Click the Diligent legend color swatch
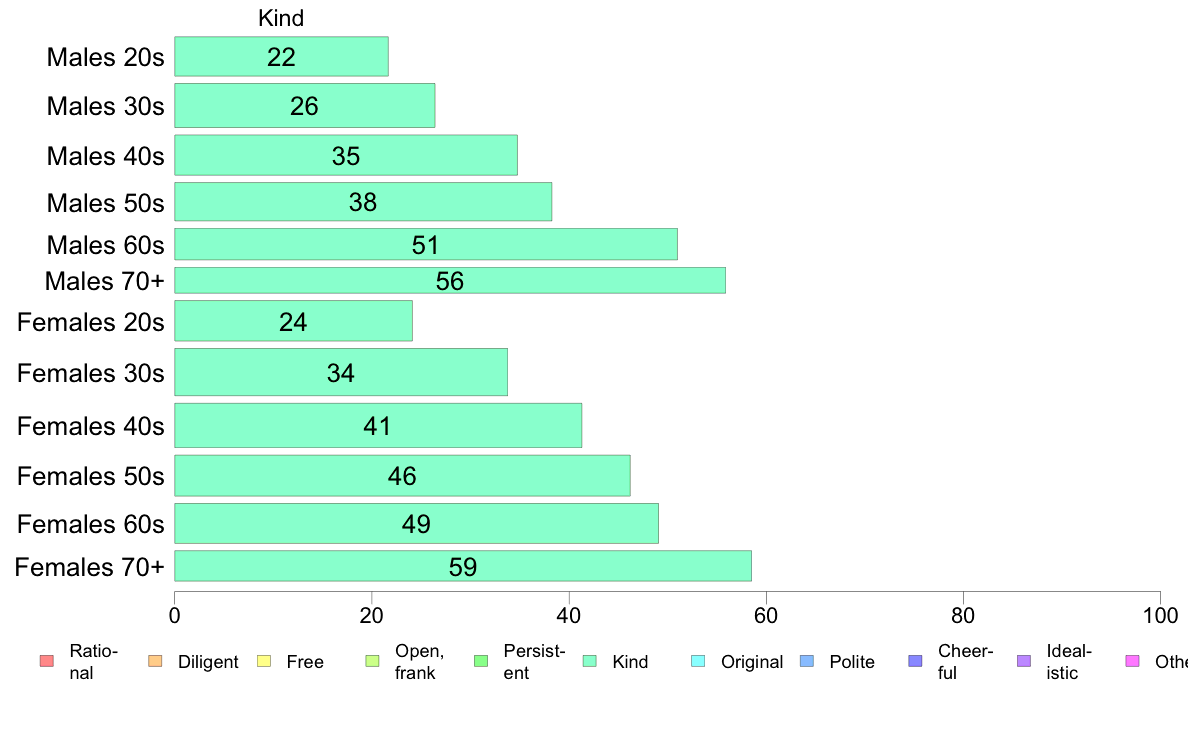 (154, 661)
